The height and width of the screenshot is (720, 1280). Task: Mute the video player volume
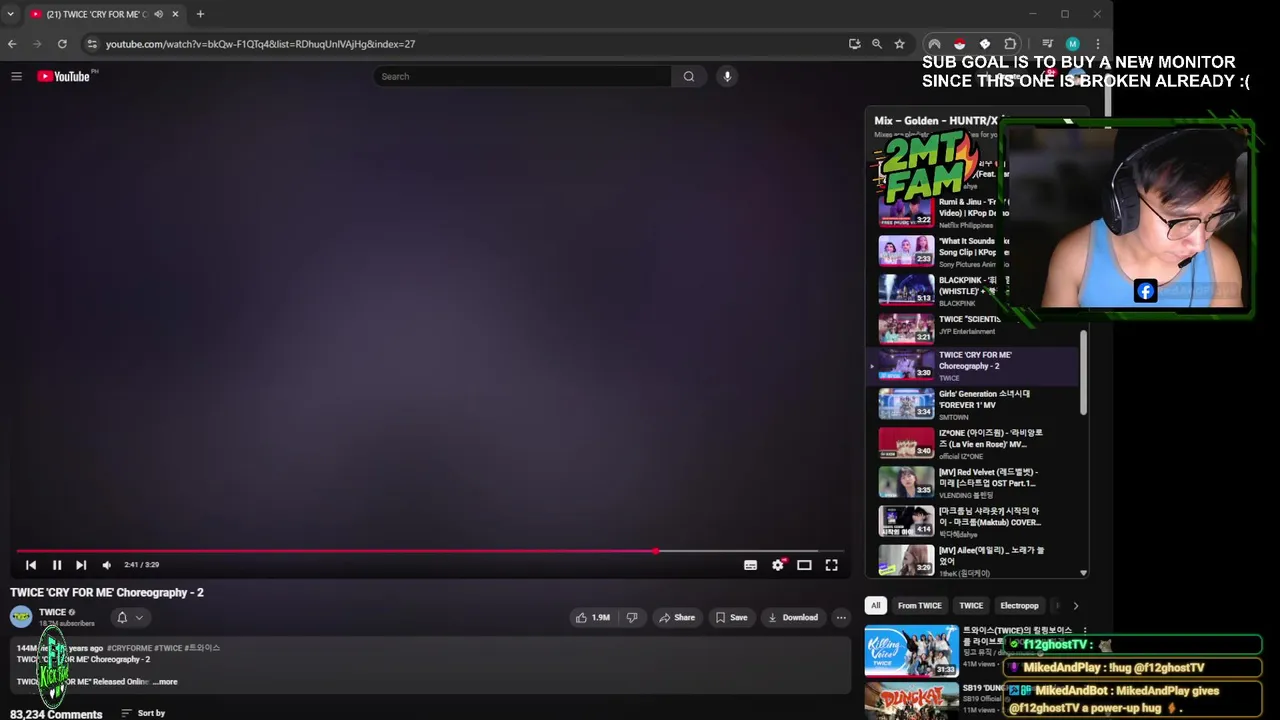pos(107,565)
